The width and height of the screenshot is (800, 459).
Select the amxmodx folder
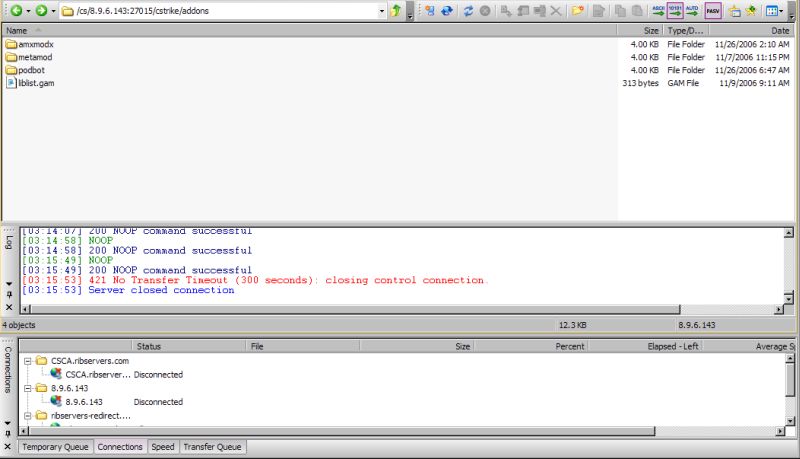pos(35,45)
